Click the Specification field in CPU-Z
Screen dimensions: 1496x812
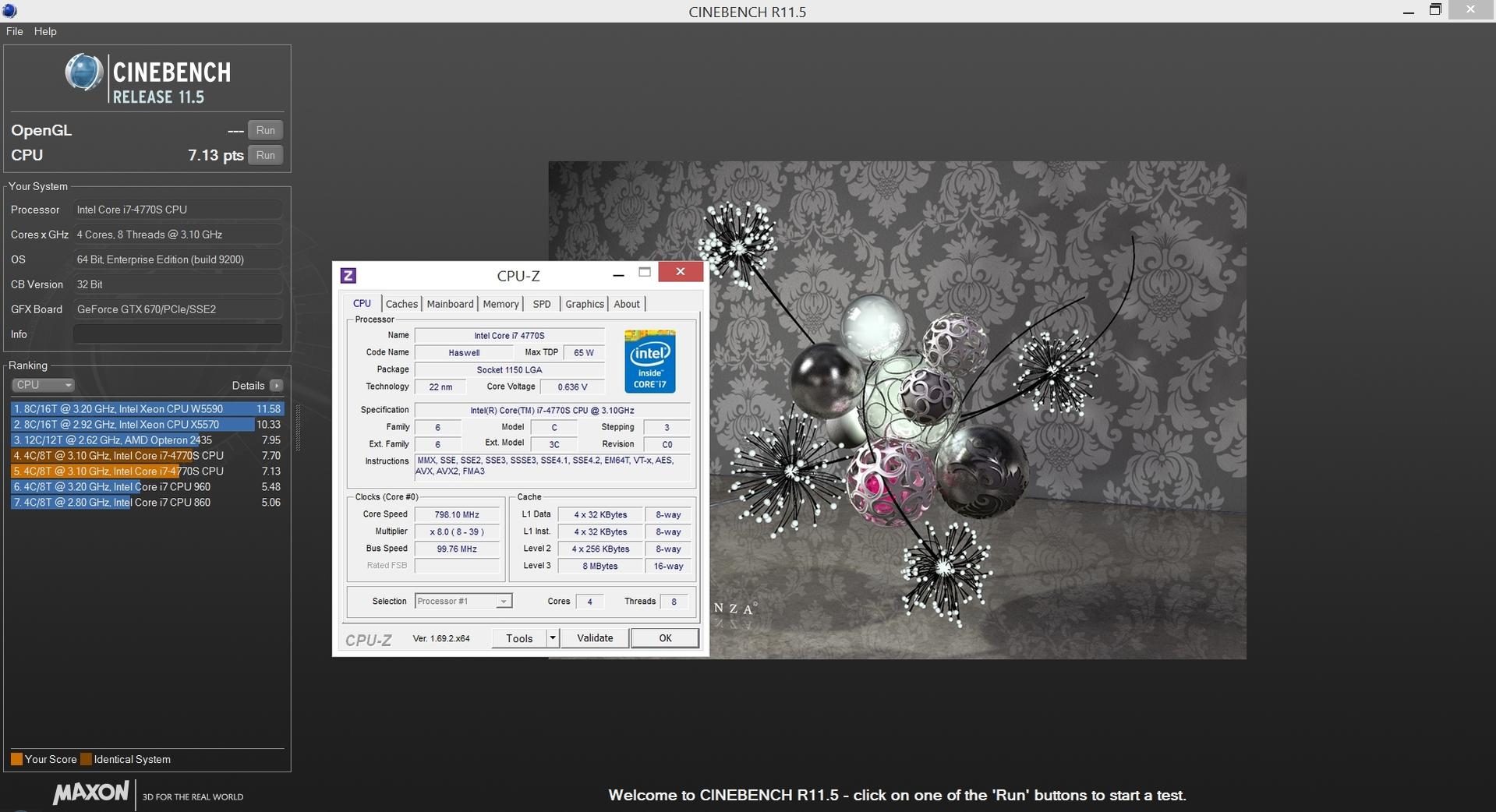(x=552, y=410)
